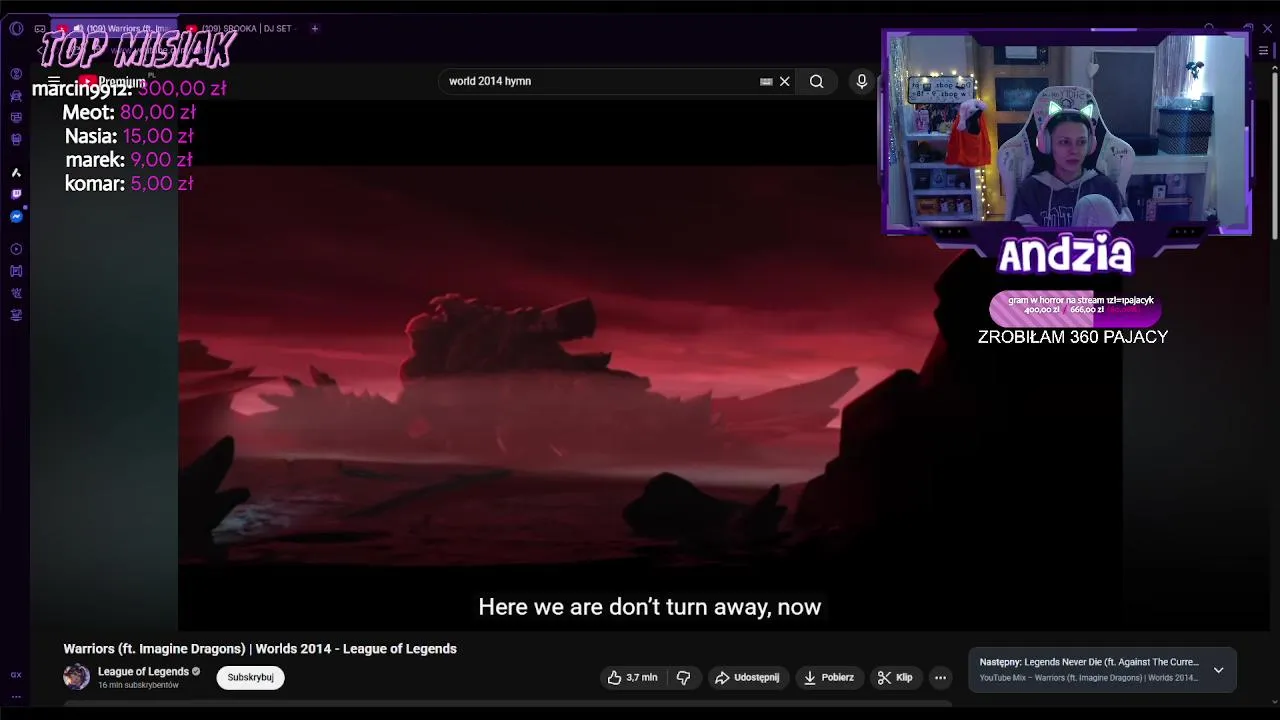Switch to the Warriors YouTube tab
The width and height of the screenshot is (1280, 720).
(x=113, y=28)
